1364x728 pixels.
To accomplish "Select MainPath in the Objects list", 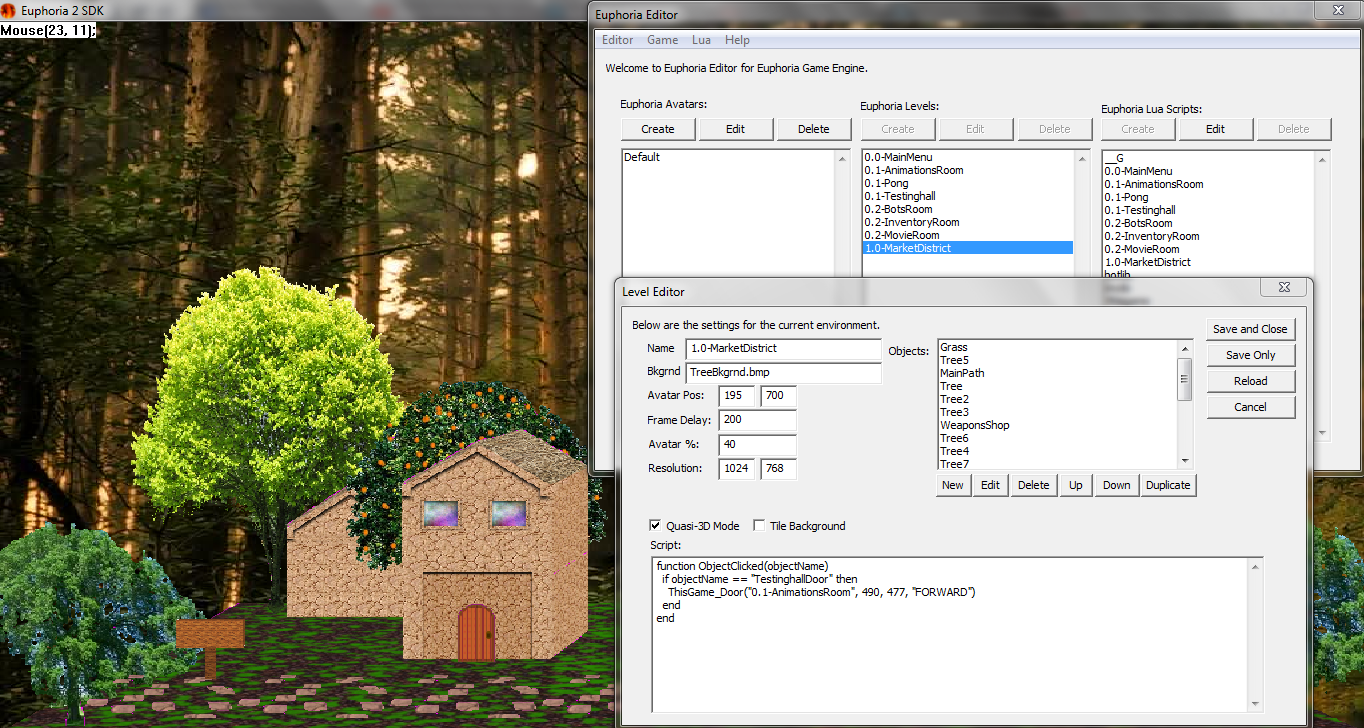I will [1058, 373].
